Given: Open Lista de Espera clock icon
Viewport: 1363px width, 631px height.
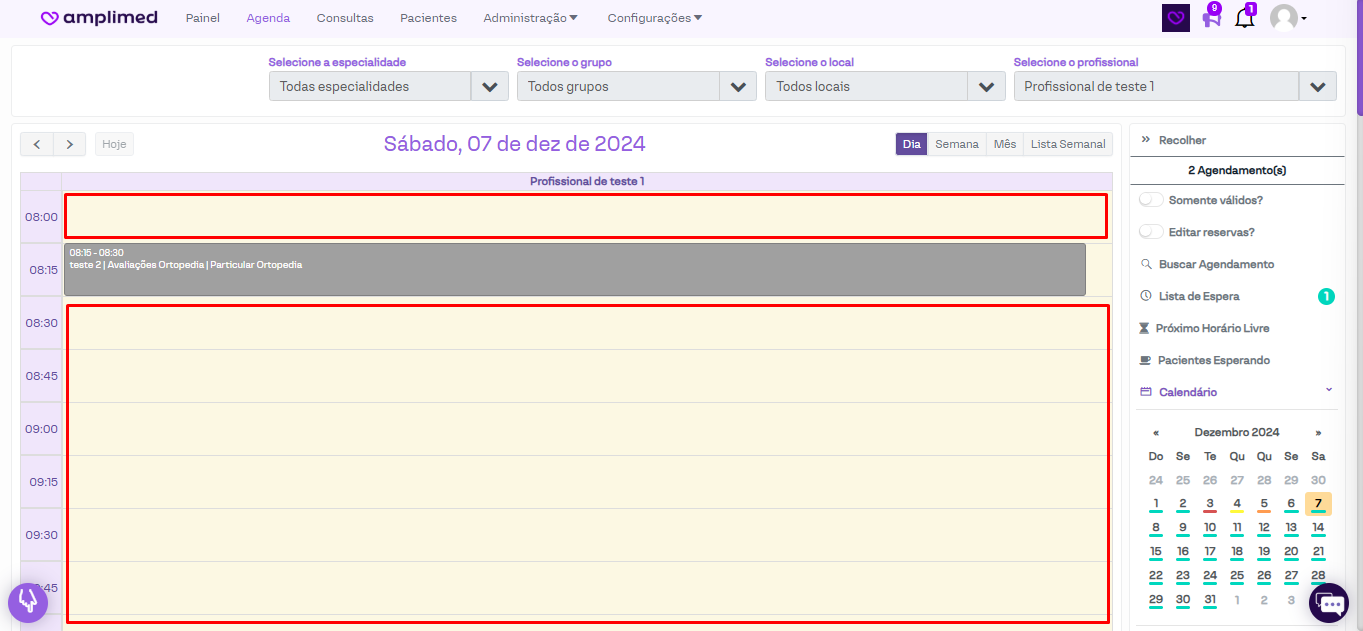Looking at the screenshot, I should (x=1146, y=296).
